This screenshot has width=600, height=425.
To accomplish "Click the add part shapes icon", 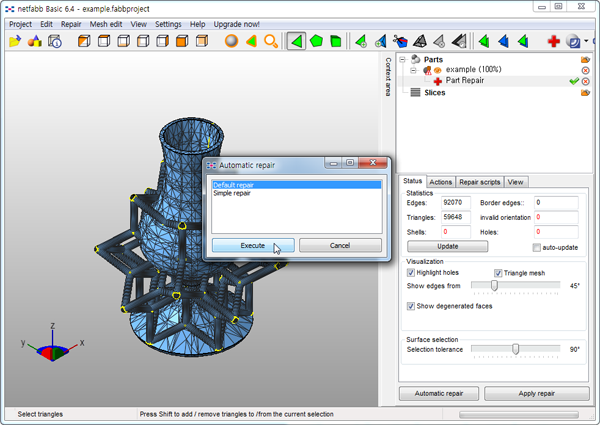I will [x=34, y=41].
